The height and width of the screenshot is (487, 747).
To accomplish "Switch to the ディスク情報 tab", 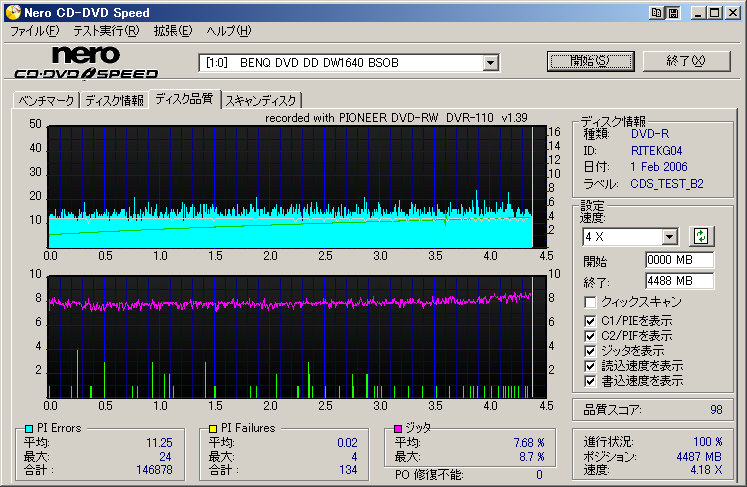I will point(114,100).
